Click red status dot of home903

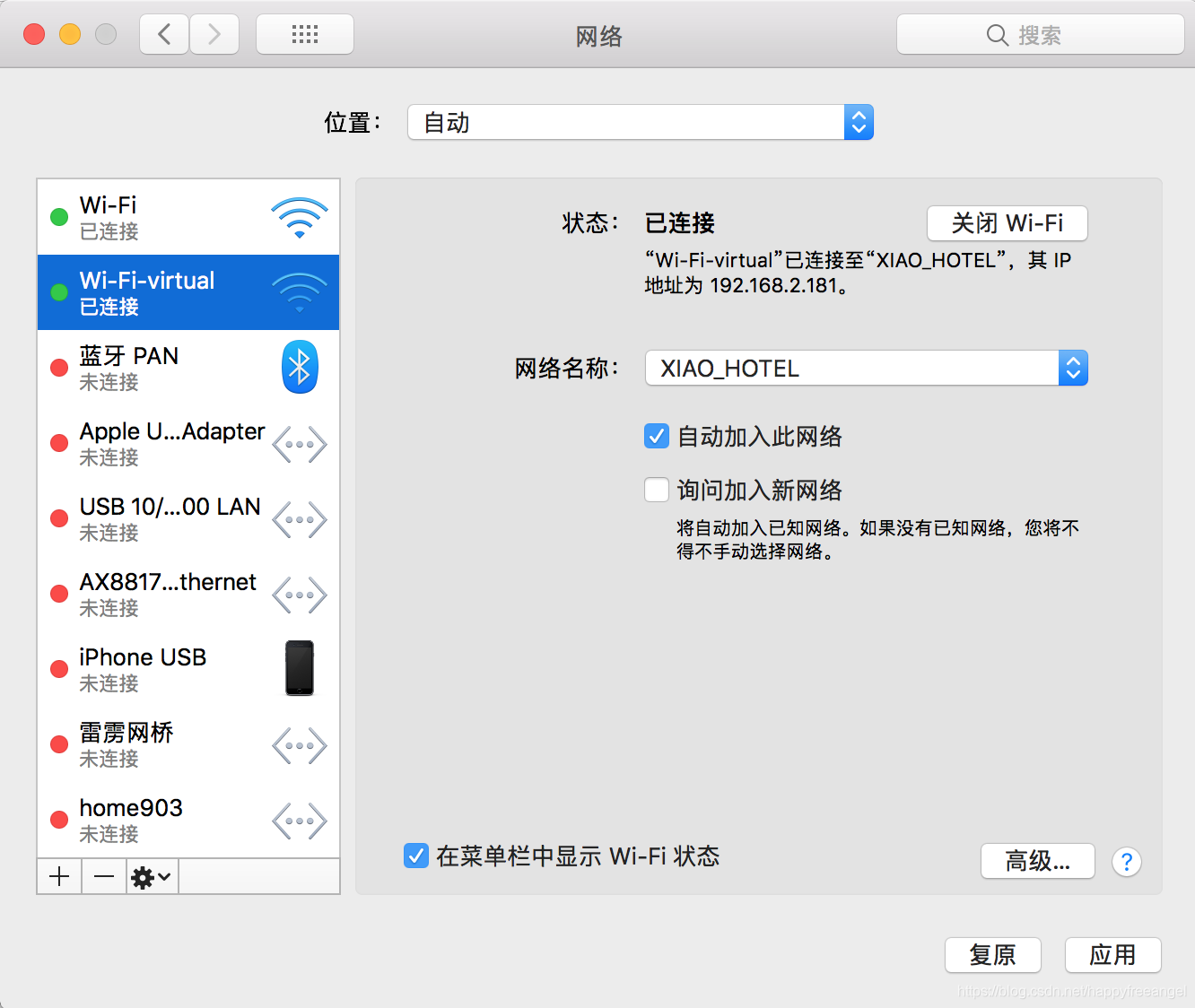point(59,820)
